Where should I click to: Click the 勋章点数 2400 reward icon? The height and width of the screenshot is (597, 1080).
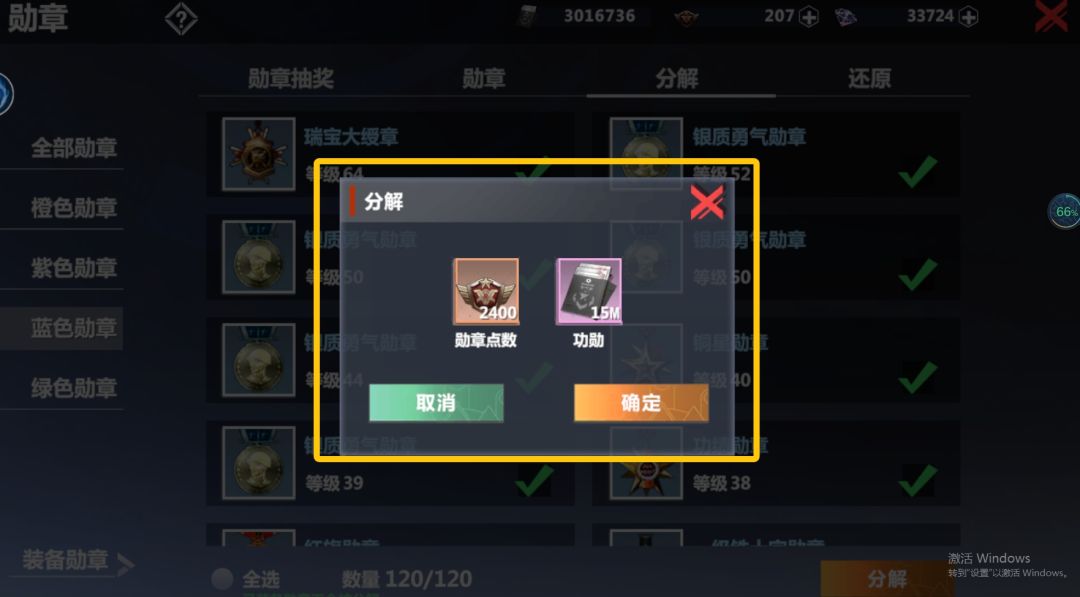486,291
